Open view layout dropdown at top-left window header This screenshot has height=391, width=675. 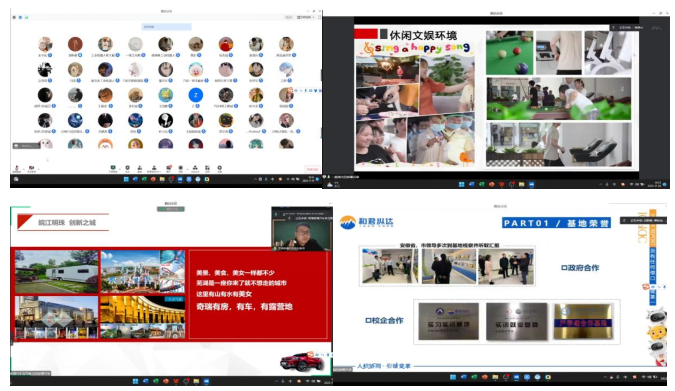pos(305,17)
